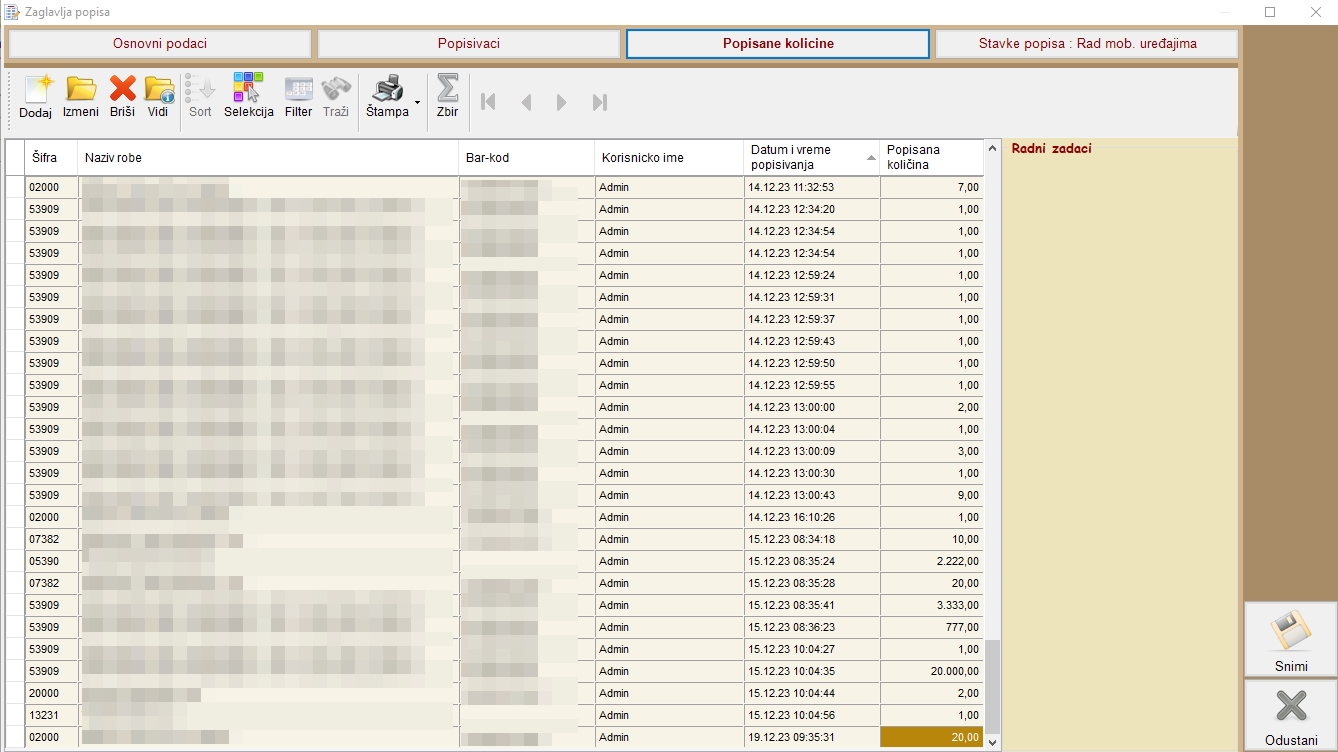Open the Selekcija tool

tap(248, 97)
